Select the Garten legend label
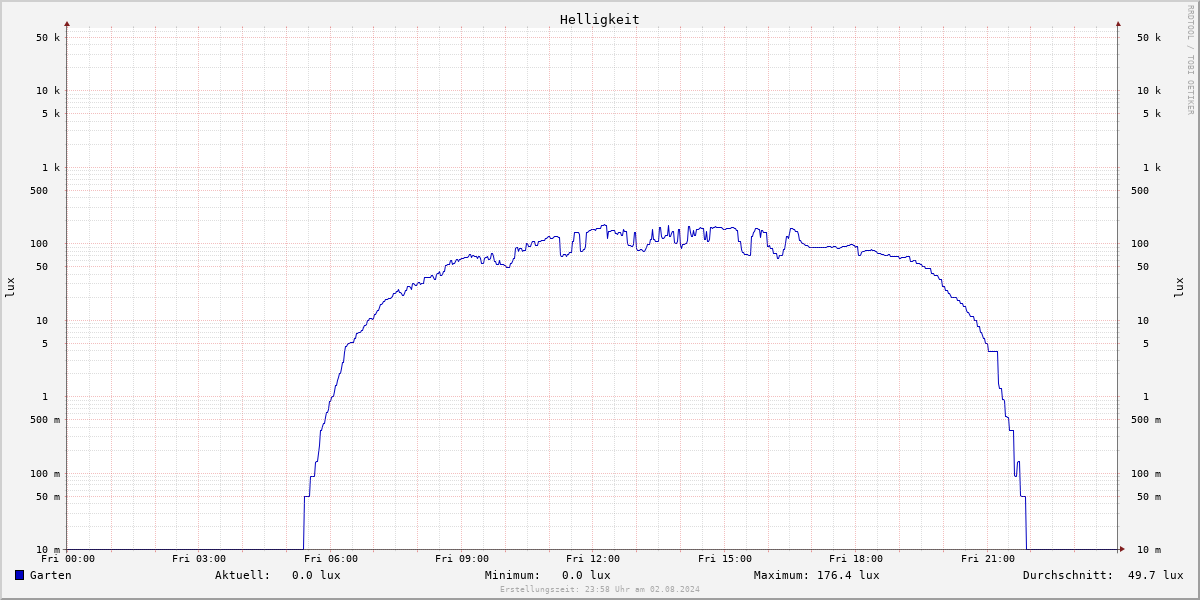This screenshot has width=1200, height=600. 51,575
